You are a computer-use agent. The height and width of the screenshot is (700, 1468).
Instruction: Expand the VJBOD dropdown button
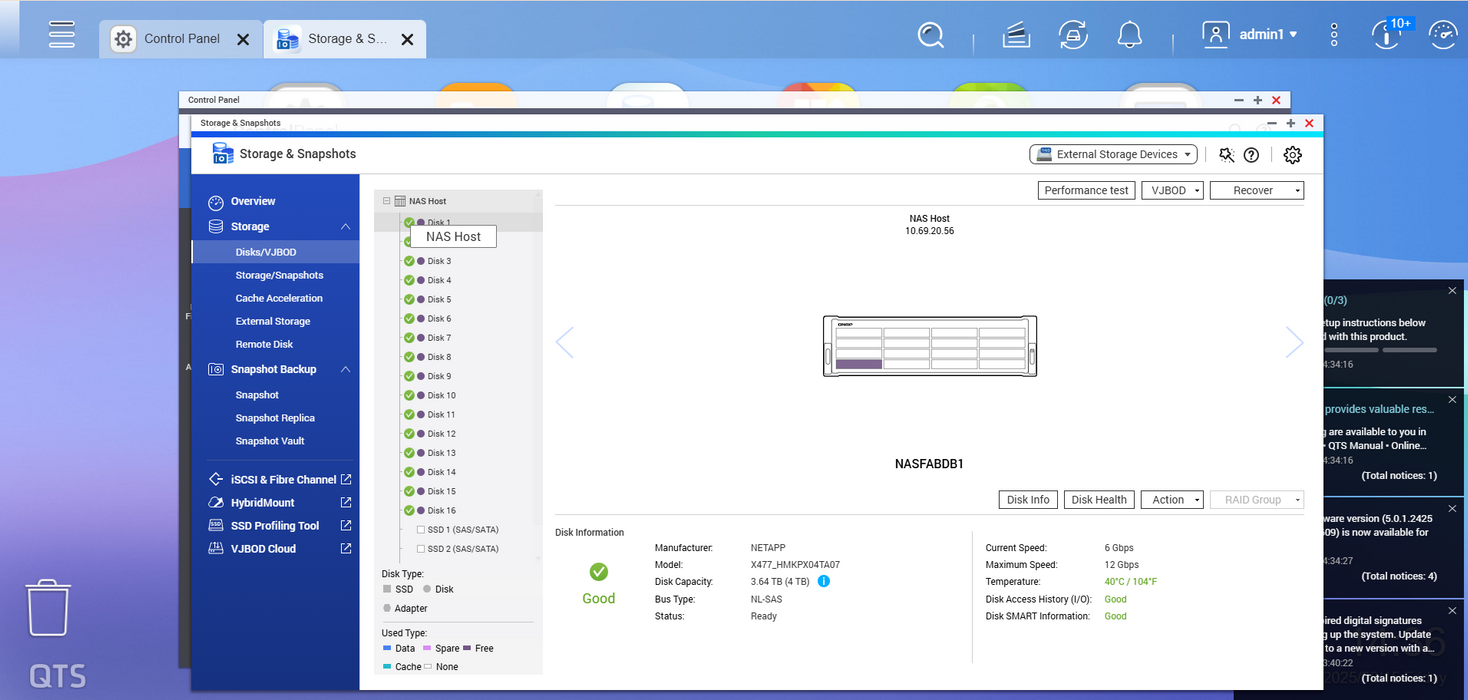click(1172, 190)
